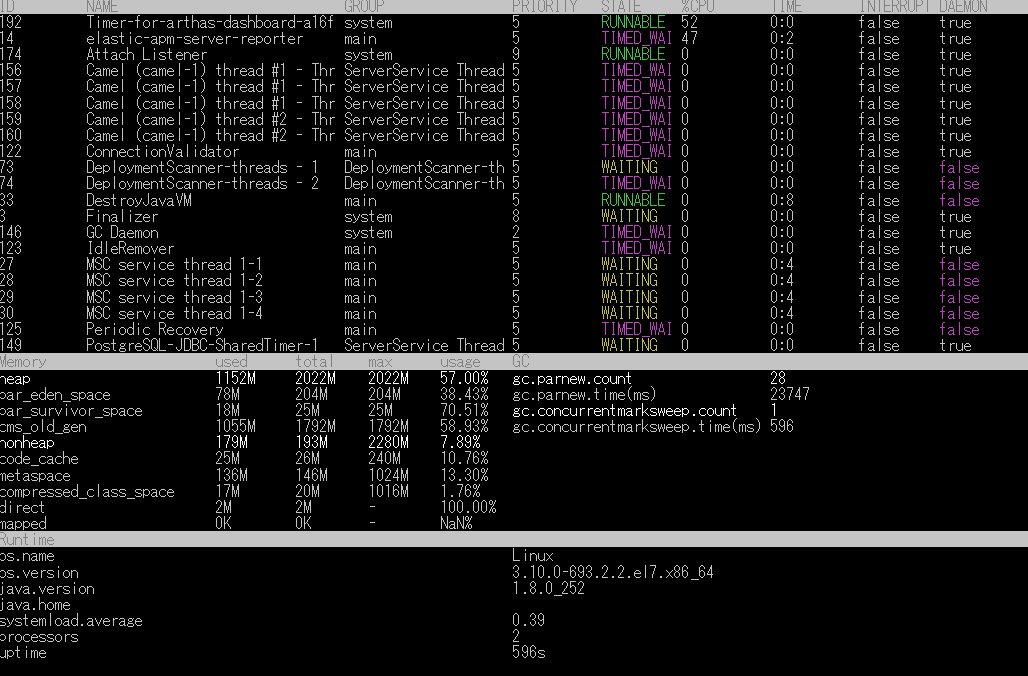Select DeploymentScanner-threads - 1 name

tap(202, 168)
